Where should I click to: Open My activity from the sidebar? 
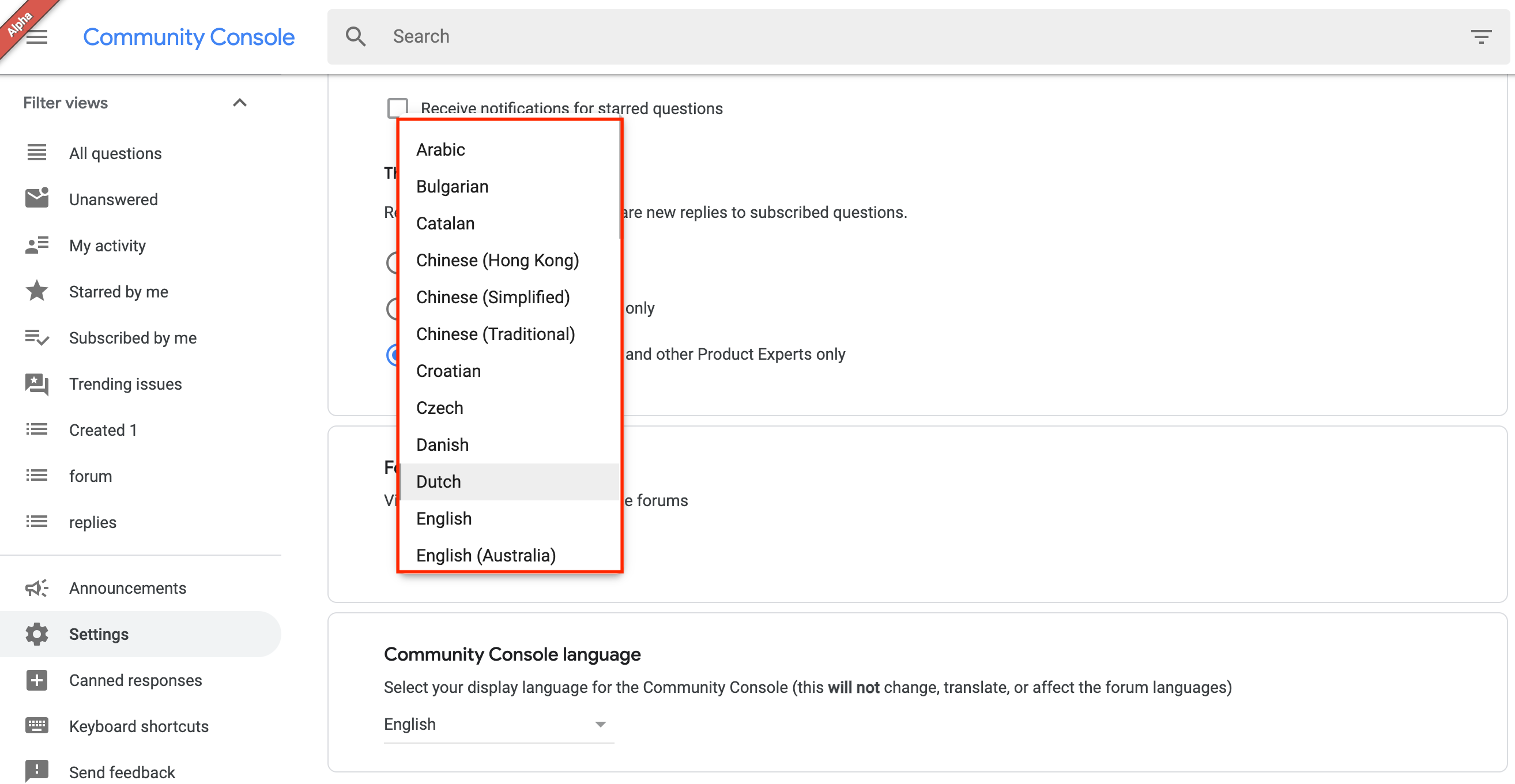tap(107, 245)
